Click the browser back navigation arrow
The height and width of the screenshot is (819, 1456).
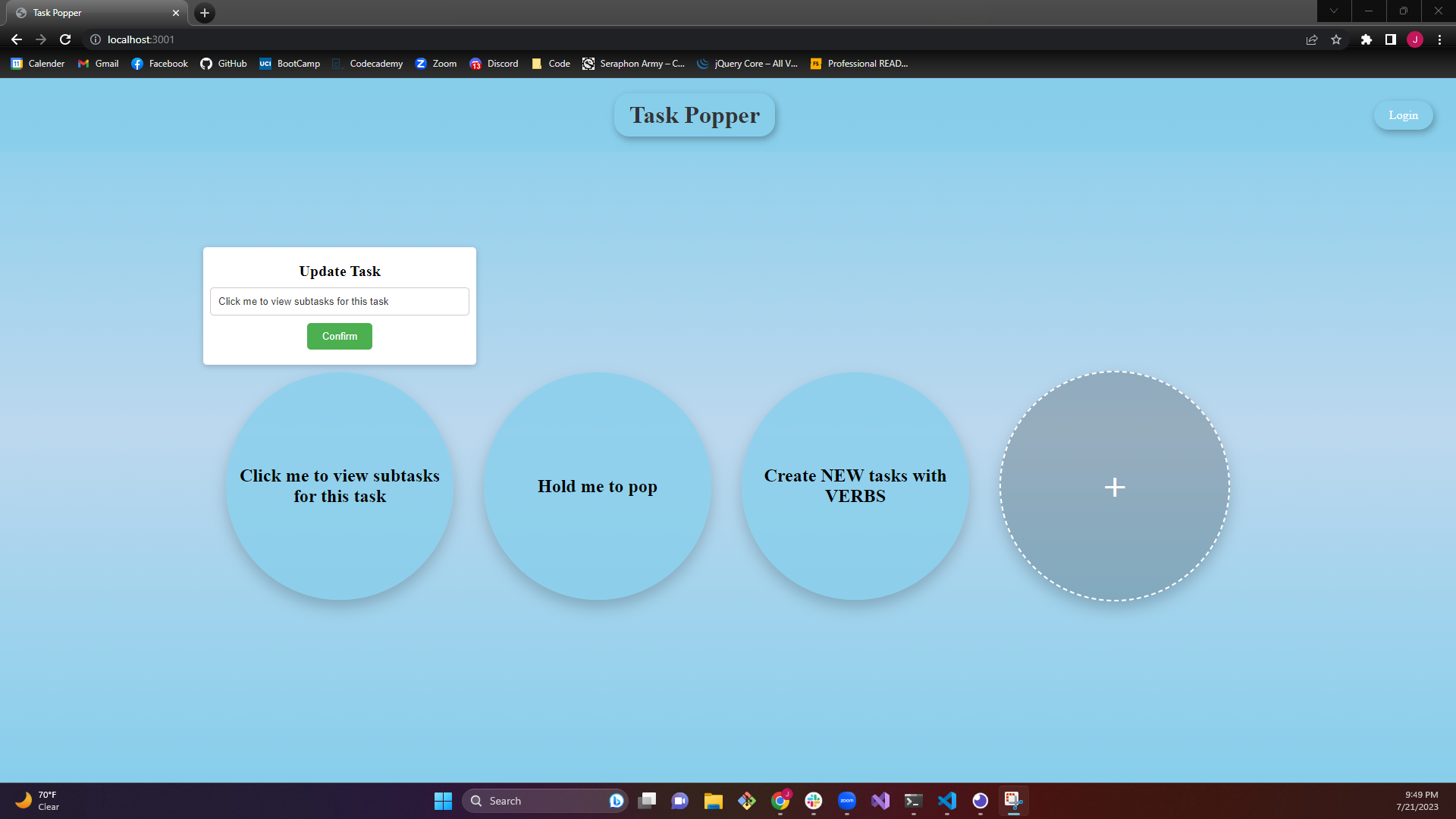tap(17, 39)
